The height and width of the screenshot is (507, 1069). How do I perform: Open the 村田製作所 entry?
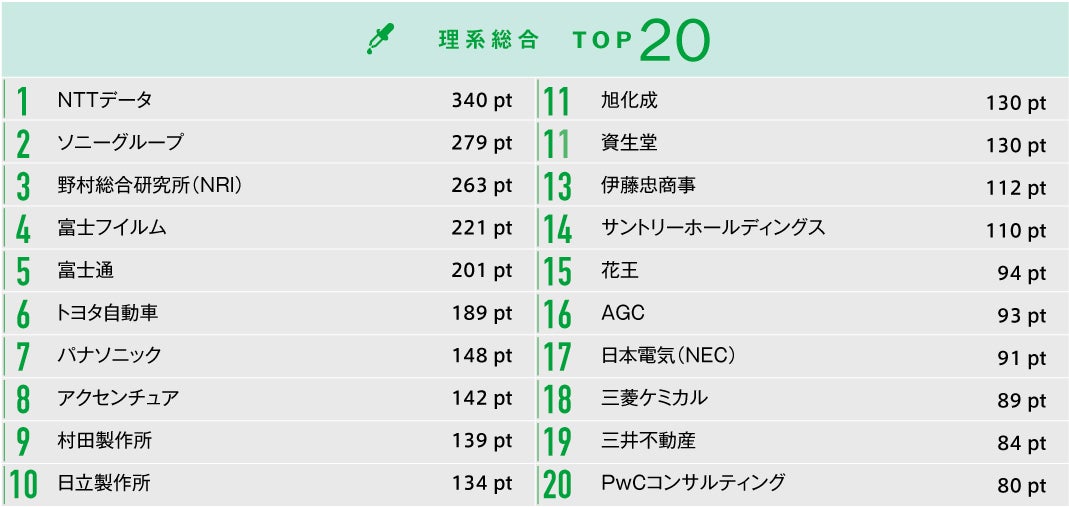[105, 441]
